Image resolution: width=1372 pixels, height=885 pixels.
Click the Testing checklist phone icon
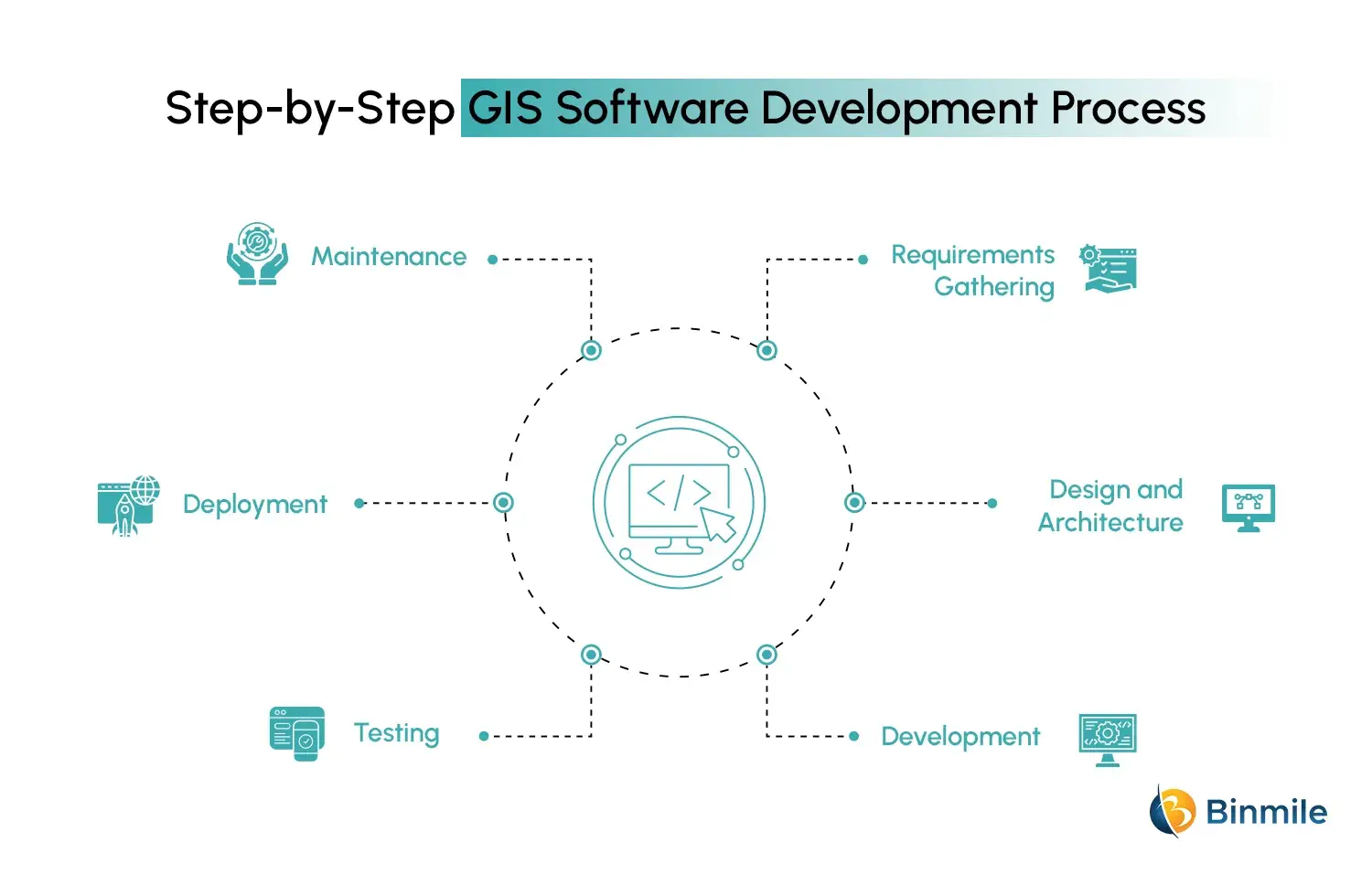coord(297,733)
